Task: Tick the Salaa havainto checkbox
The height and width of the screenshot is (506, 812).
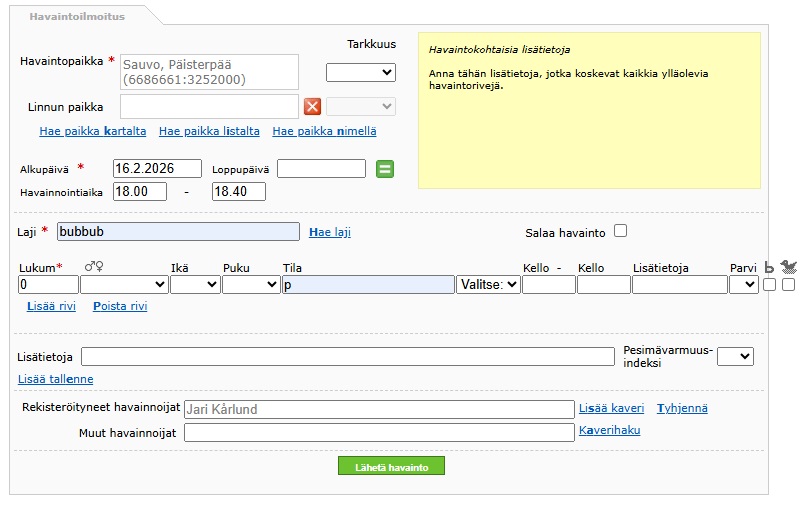Action: pyautogui.click(x=620, y=231)
